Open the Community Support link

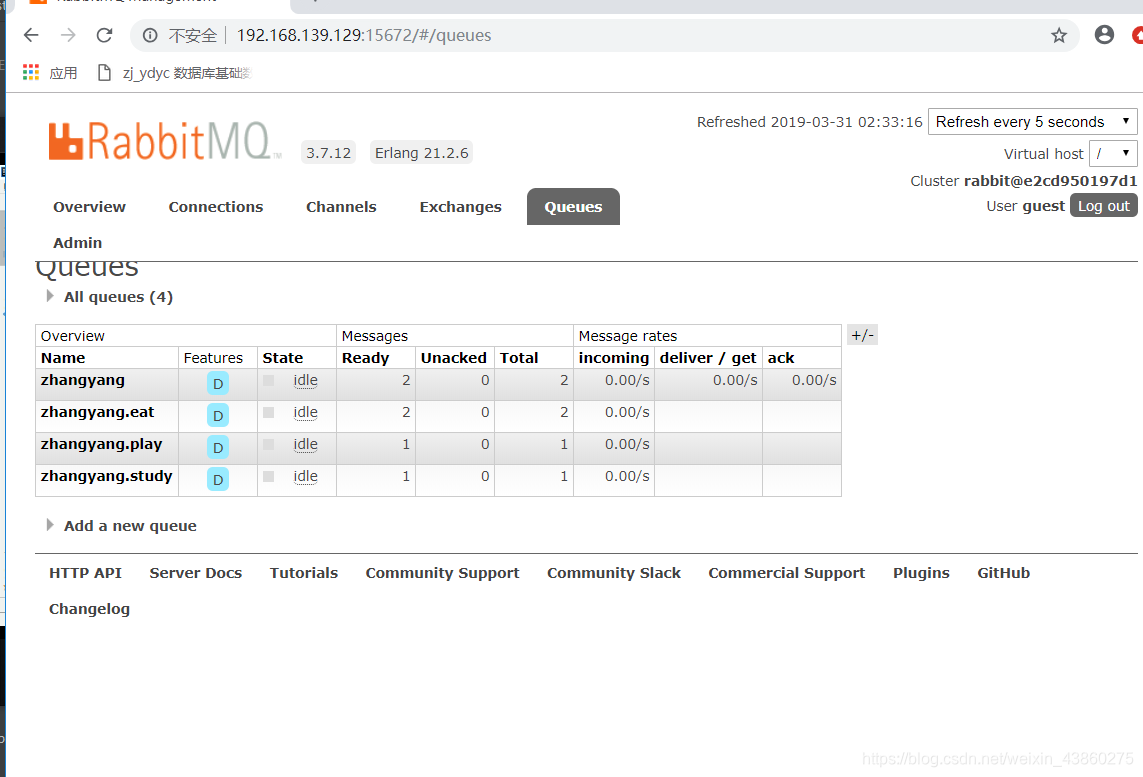[442, 573]
